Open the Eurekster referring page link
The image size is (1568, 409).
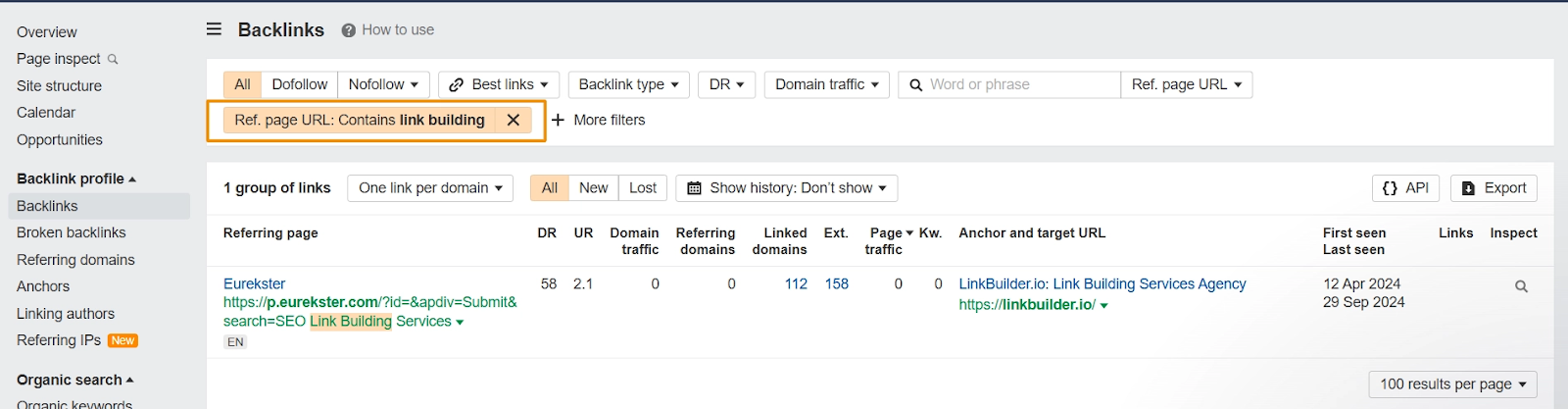(255, 283)
